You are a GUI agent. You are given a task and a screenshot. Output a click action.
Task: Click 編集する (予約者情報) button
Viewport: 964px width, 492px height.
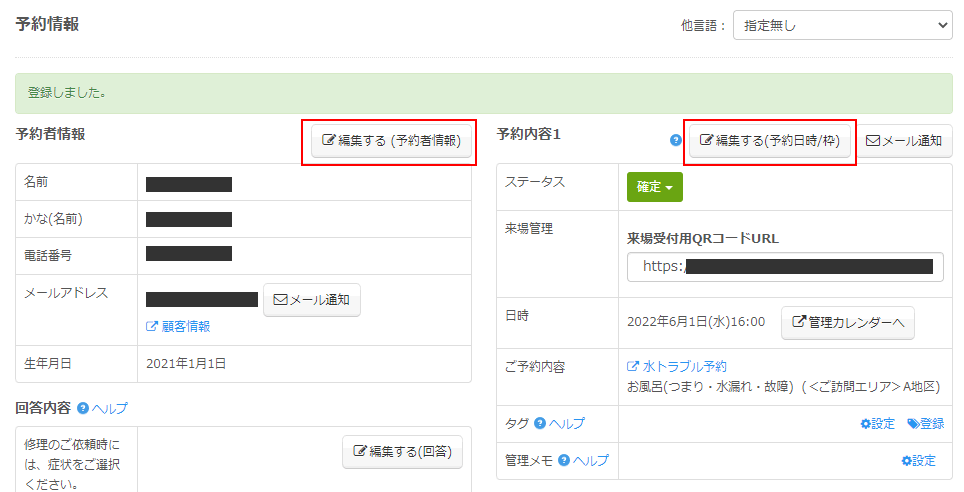(x=392, y=141)
